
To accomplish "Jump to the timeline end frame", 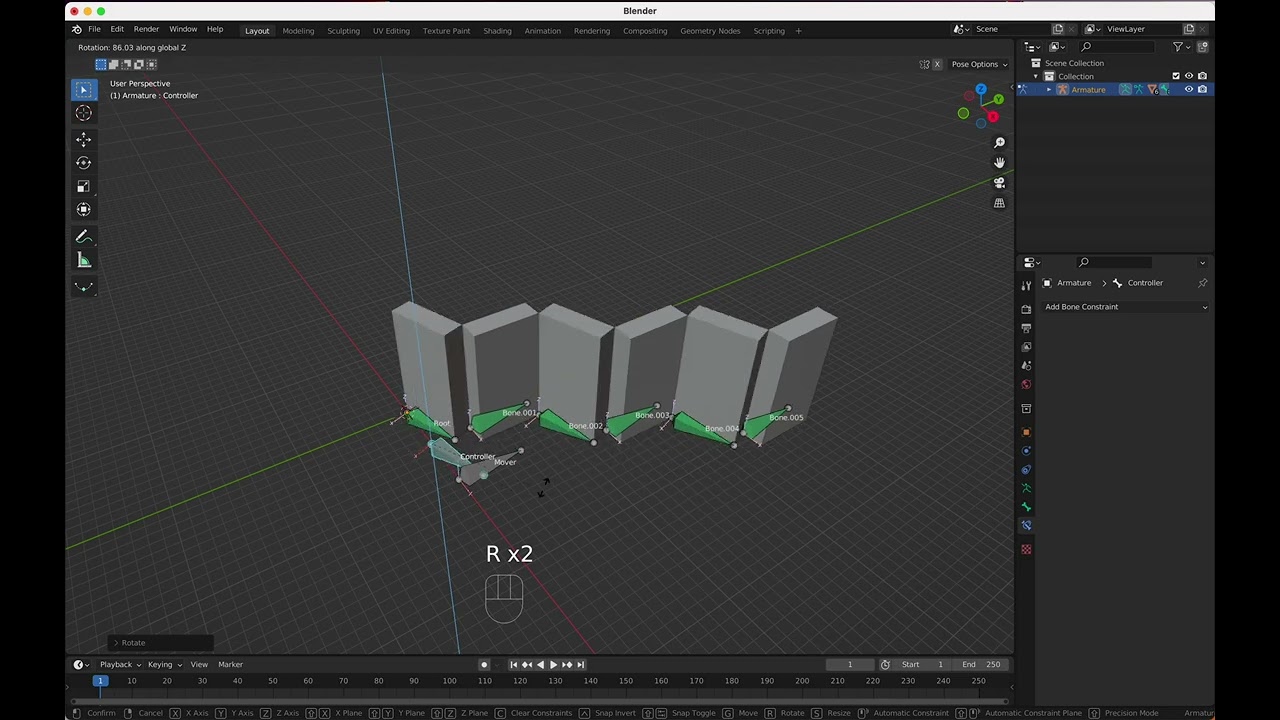I will 580,665.
